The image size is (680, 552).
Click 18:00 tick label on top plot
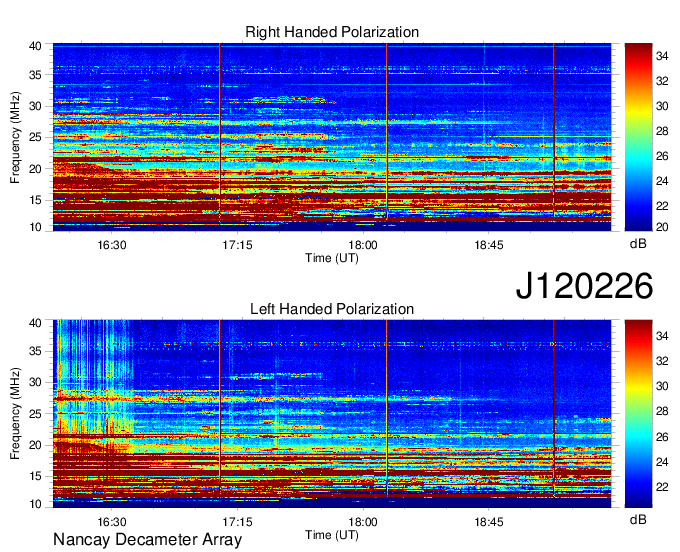pos(363,245)
